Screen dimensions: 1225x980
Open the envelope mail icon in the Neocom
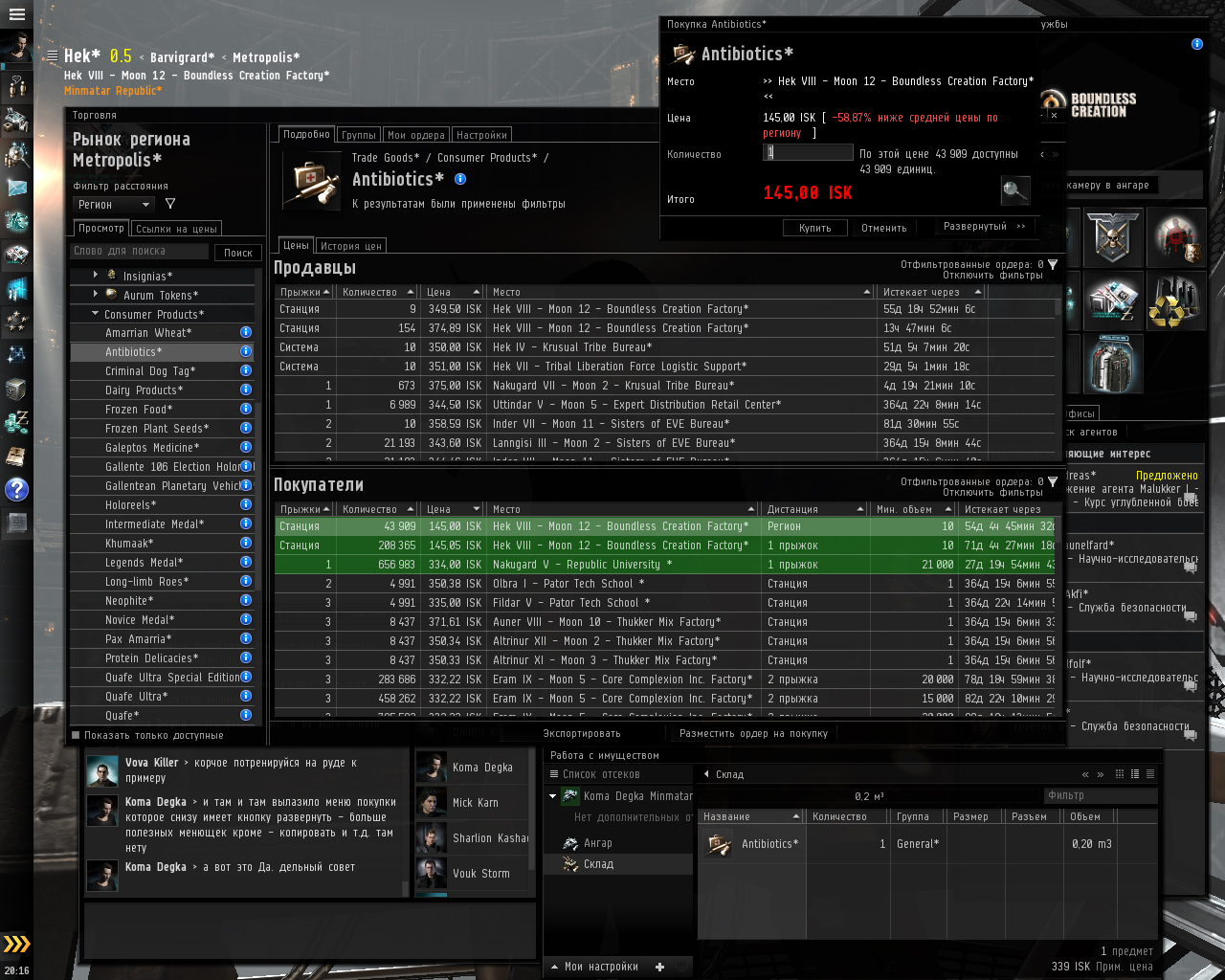pyautogui.click(x=17, y=188)
